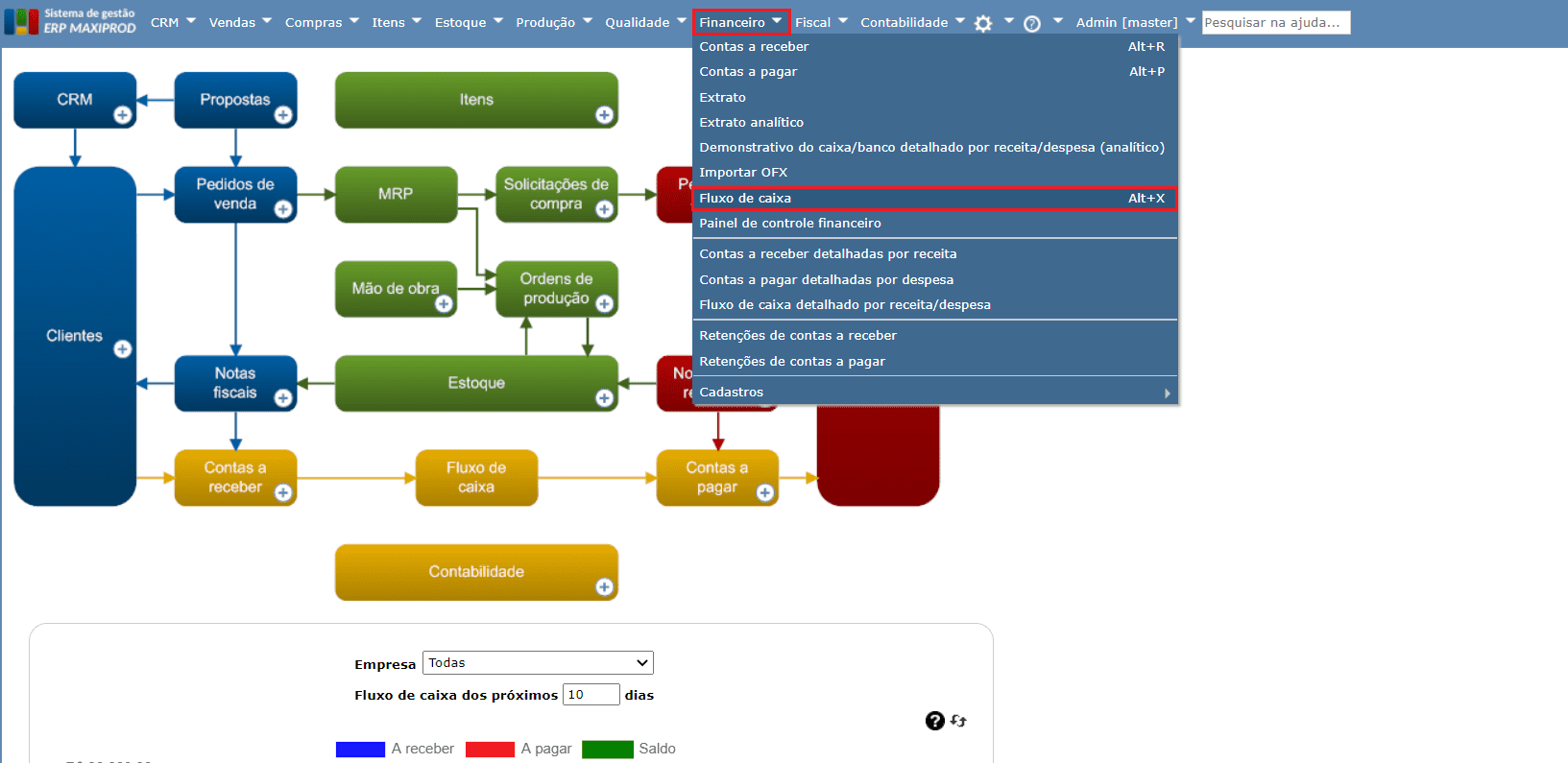This screenshot has width=1568, height=763.
Task: Open the Itens menu dropdown
Action: [x=397, y=22]
